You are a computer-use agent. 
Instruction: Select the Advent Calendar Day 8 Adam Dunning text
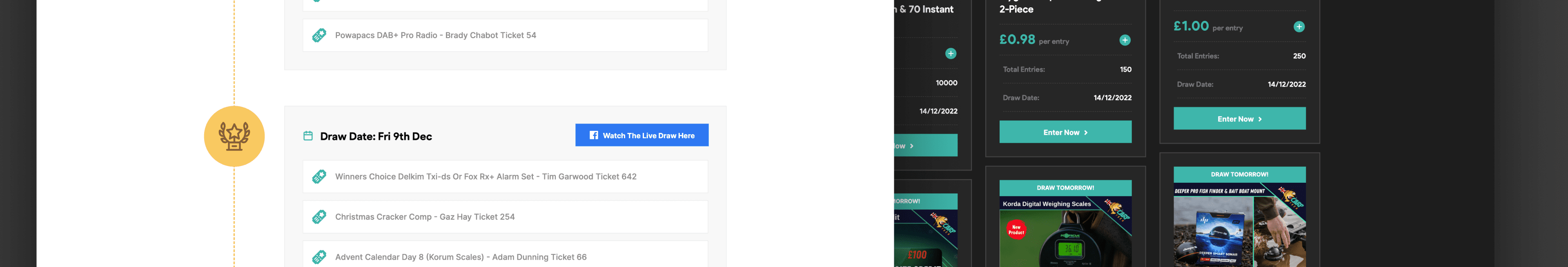461,257
